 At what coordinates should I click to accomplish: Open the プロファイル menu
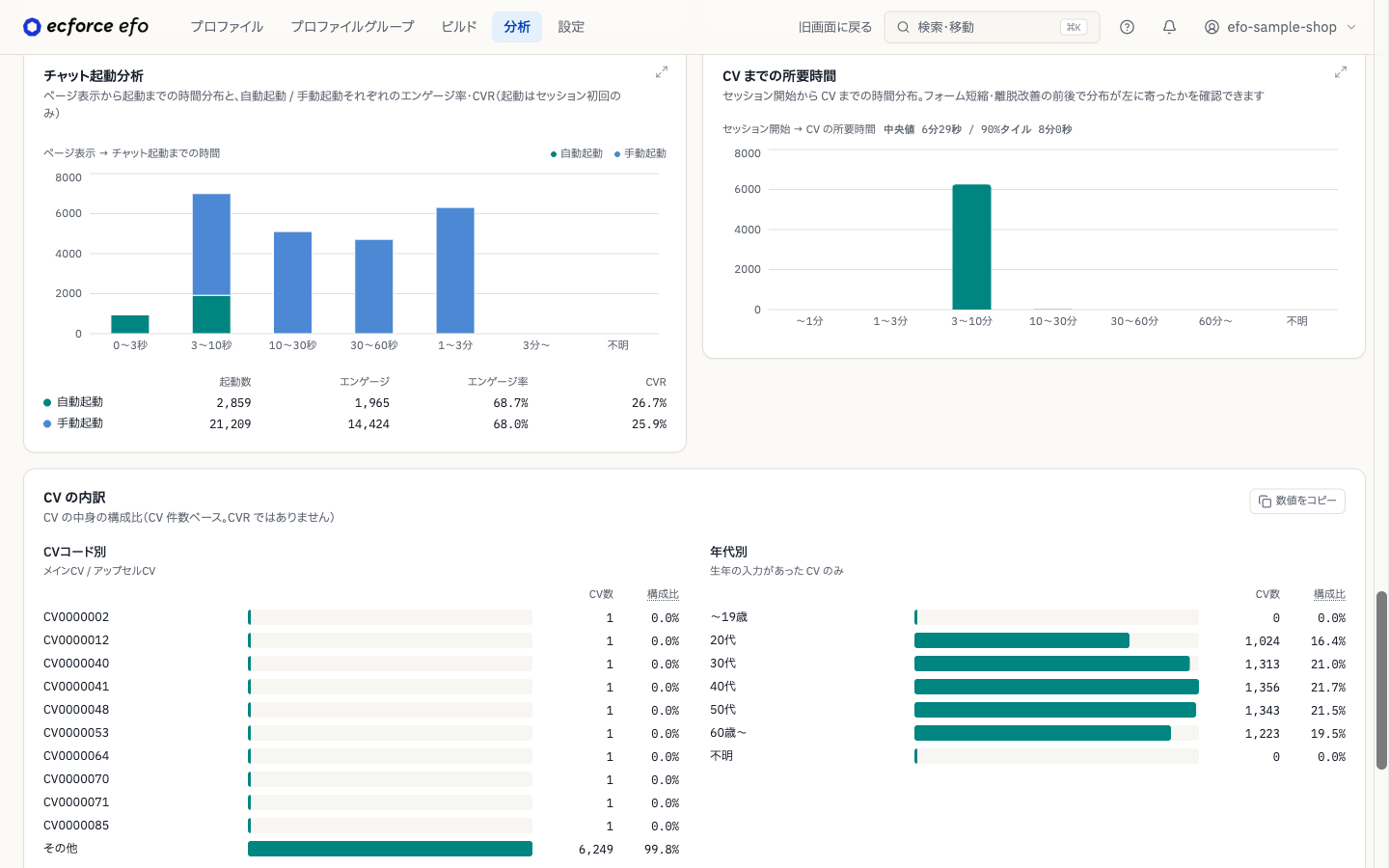click(x=227, y=27)
